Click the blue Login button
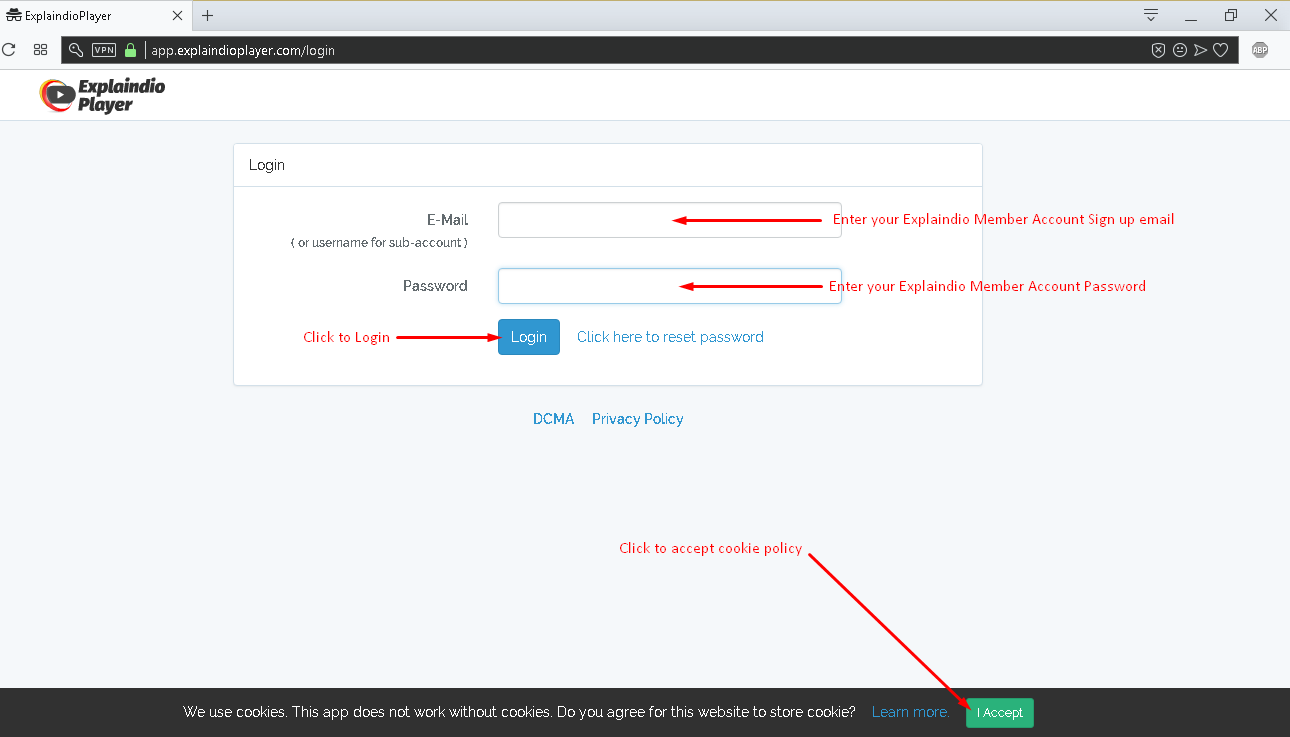 [x=529, y=337]
